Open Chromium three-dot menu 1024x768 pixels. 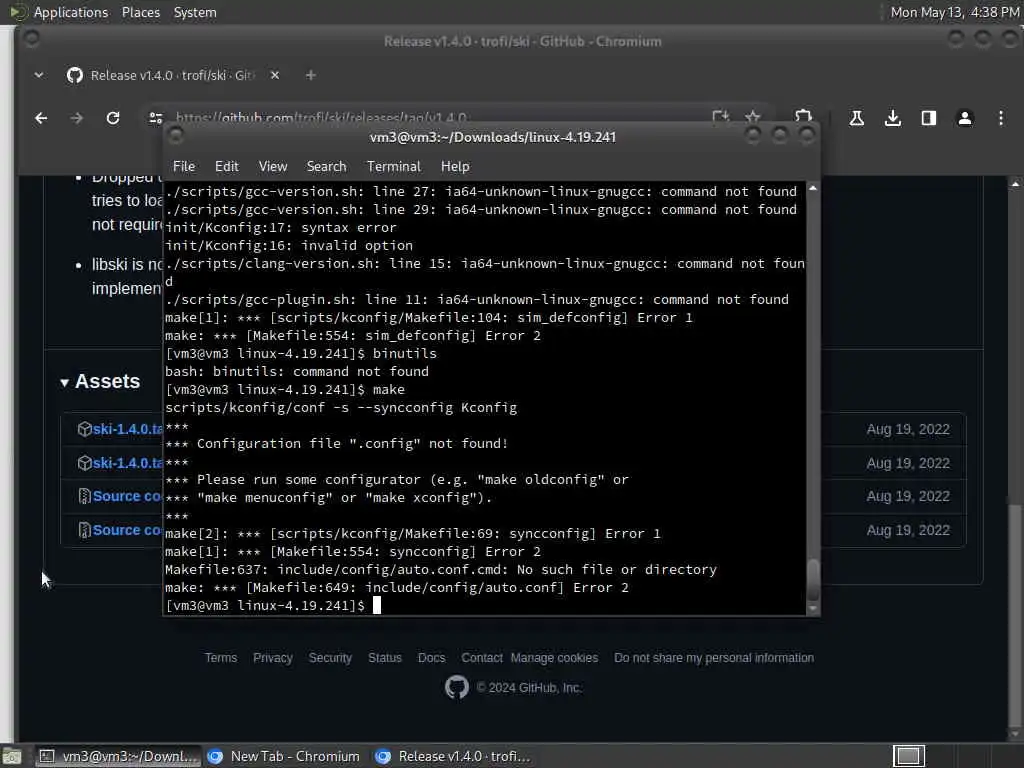pos(1000,118)
